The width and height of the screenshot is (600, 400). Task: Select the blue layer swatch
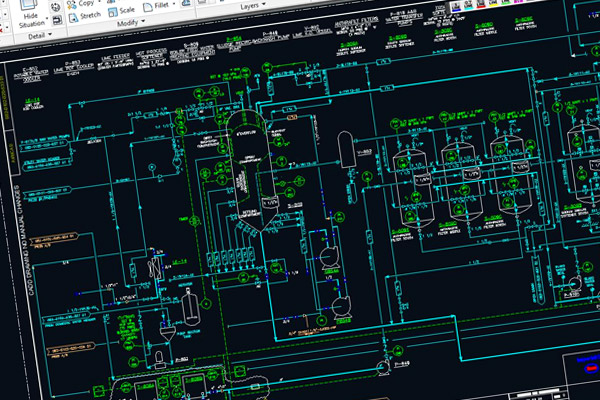[456, 6]
